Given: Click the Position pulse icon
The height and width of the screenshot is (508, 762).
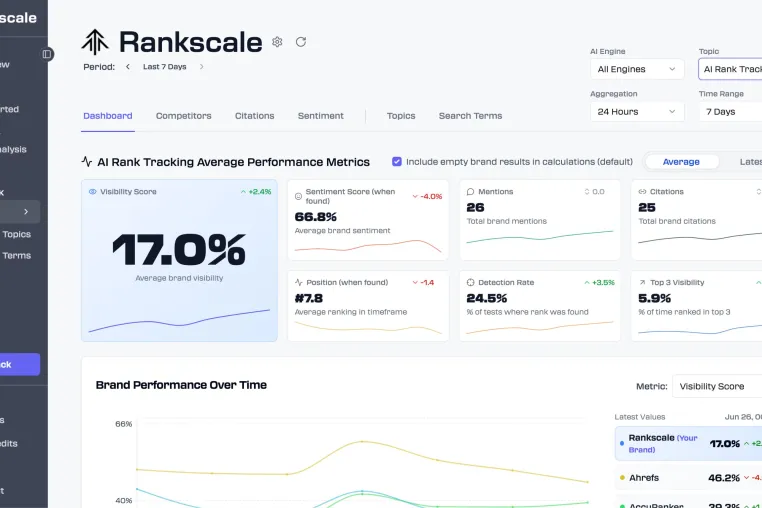Looking at the screenshot, I should tap(298, 282).
